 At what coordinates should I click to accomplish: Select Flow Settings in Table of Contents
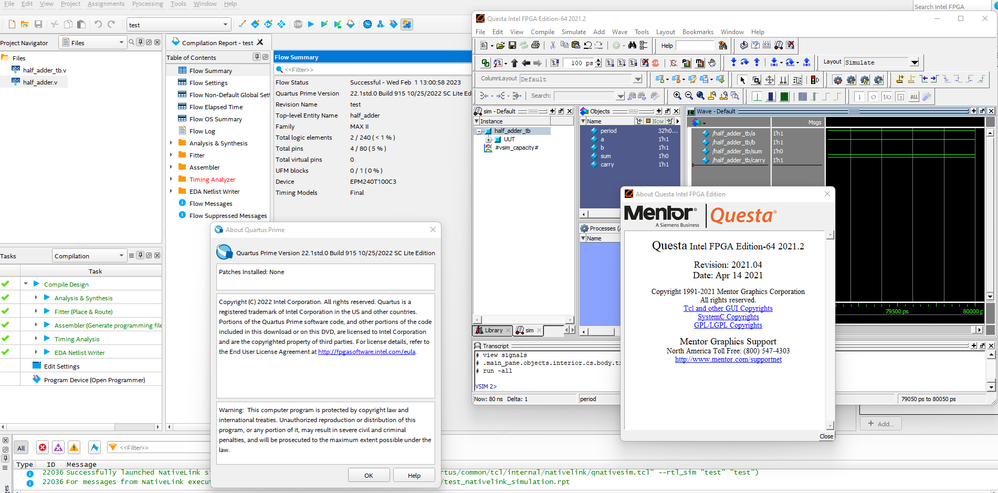pyautogui.click(x=207, y=83)
